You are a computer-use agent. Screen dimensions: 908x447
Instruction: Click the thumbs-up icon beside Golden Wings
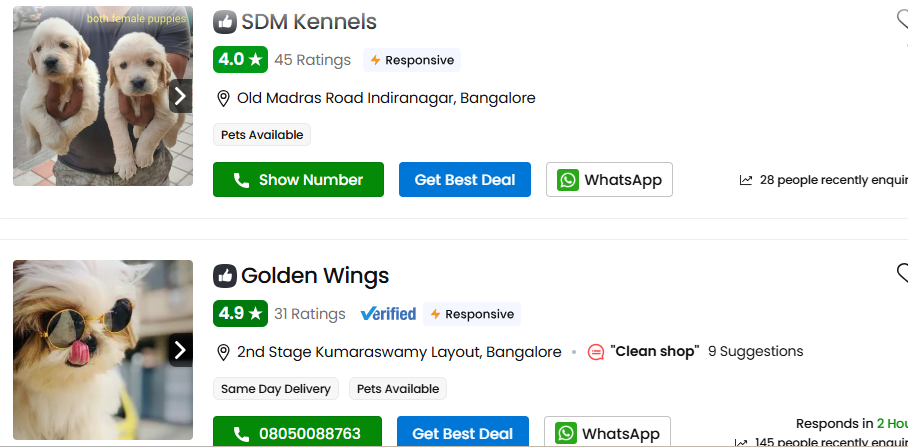(224, 276)
